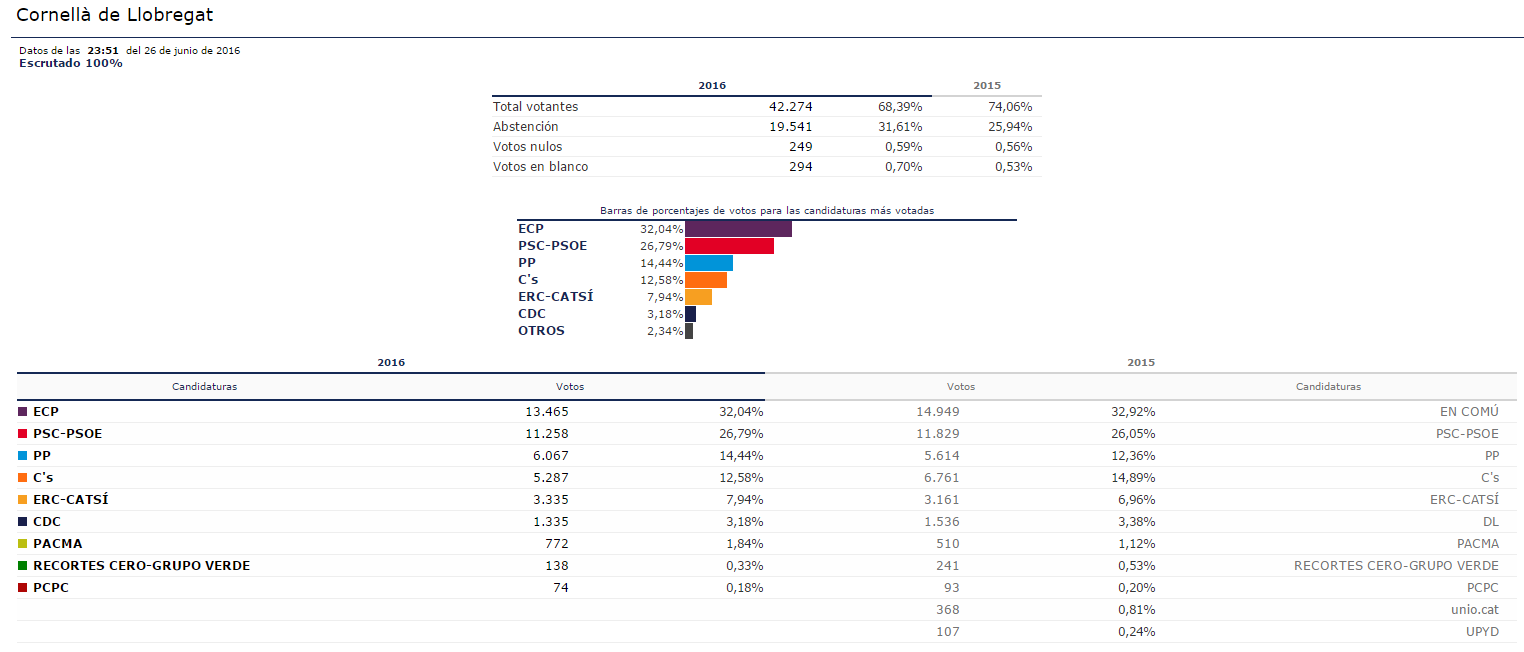Viewport: 1524px width, 652px height.
Task: Click the green RECORTES CERO-GRUPO VERDE square
Action: (x=23, y=565)
